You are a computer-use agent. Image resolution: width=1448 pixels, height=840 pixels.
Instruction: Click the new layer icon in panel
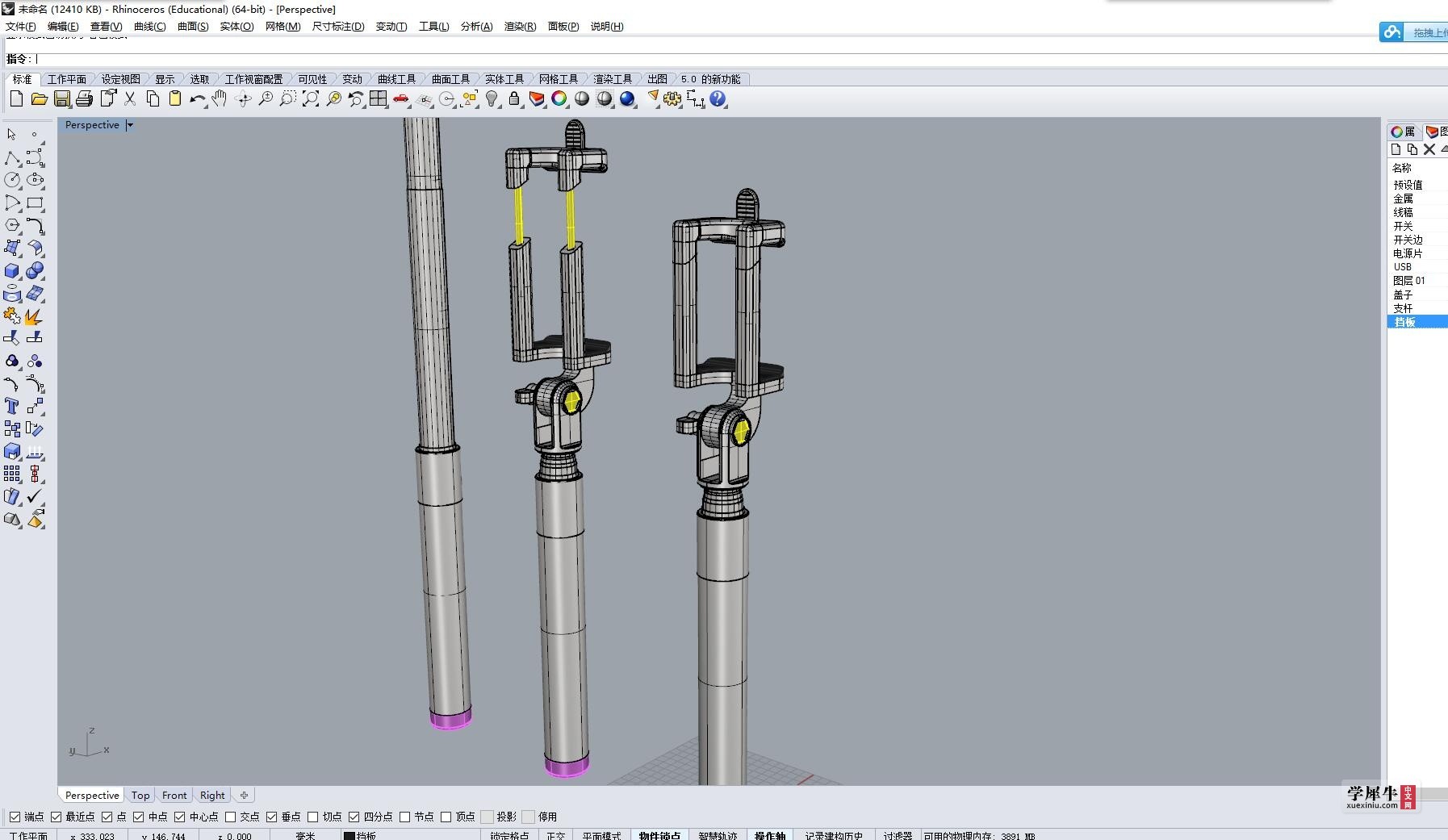coord(1396,149)
